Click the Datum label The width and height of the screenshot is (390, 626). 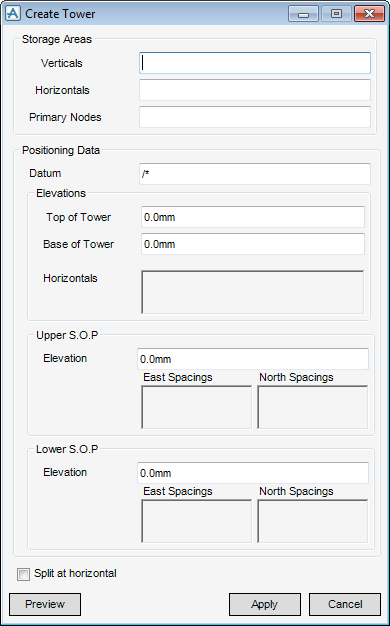pyautogui.click(x=45, y=173)
